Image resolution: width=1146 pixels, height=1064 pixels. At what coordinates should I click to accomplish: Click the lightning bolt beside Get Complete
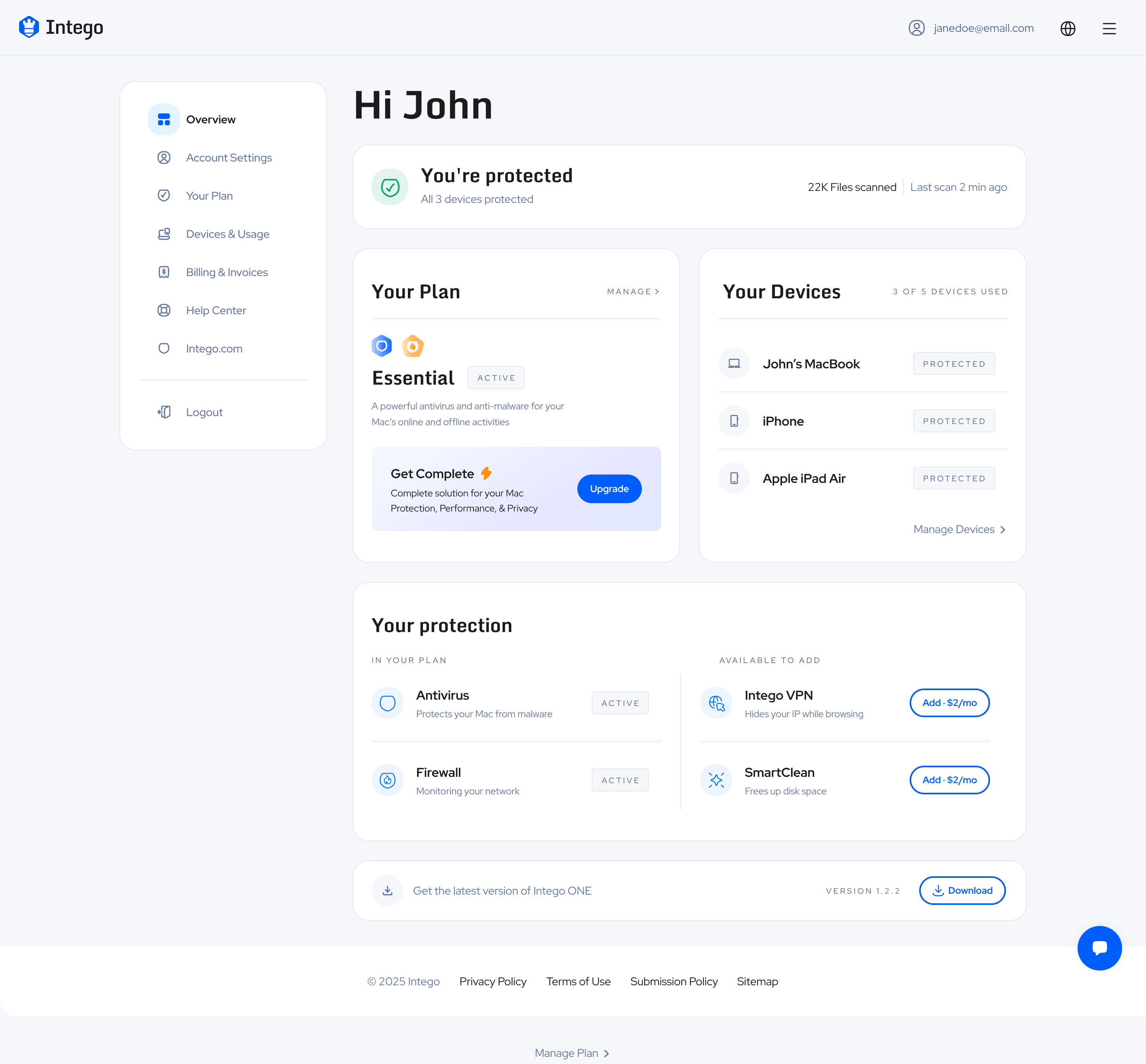(x=486, y=473)
